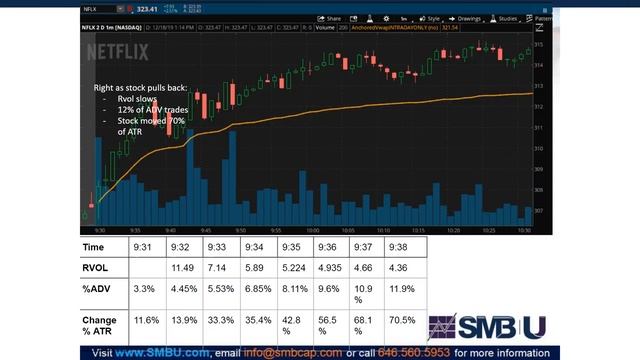This screenshot has height=360, width=640.
Task: Click the 323.41 last price value
Action: click(x=147, y=9)
